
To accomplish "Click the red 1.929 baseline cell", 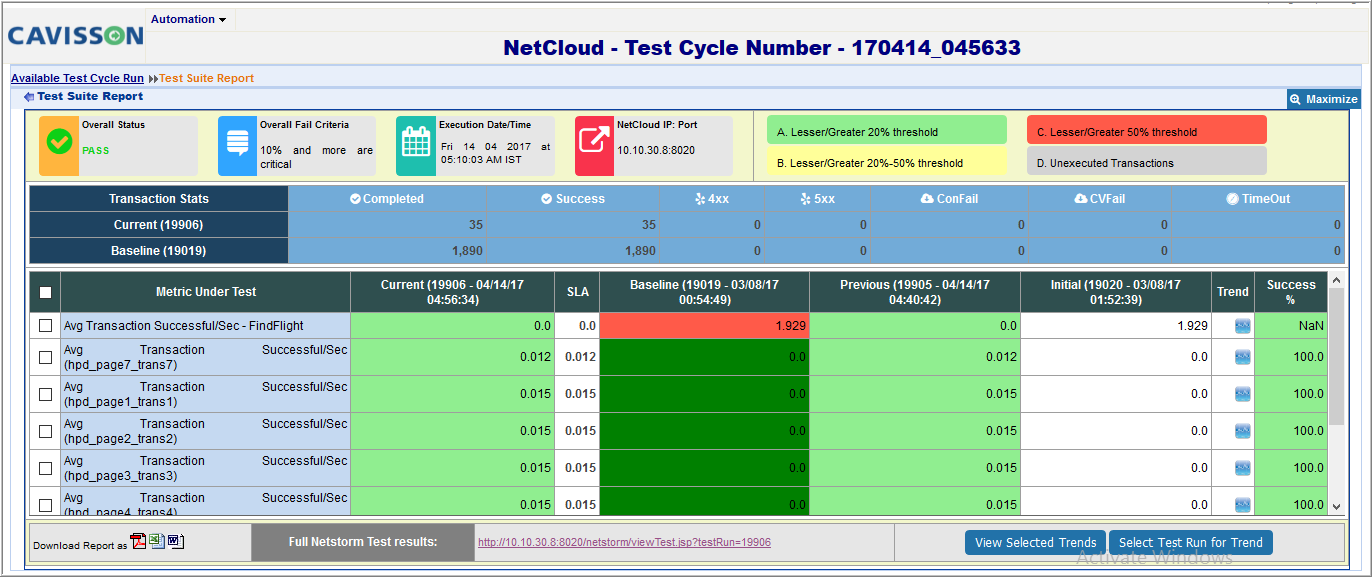I will click(705, 326).
